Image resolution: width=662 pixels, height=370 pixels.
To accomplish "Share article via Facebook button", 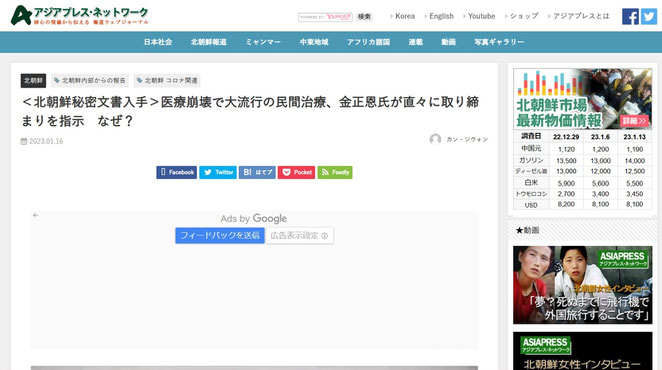I will click(176, 172).
